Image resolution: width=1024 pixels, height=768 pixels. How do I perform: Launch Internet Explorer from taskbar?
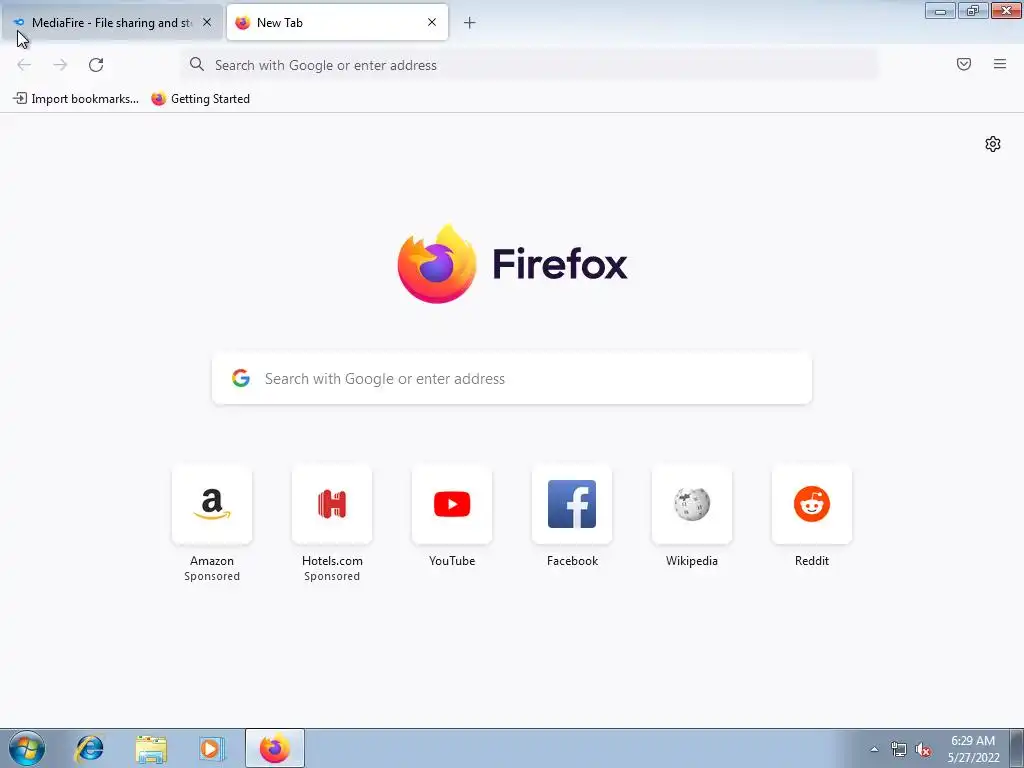pos(89,748)
